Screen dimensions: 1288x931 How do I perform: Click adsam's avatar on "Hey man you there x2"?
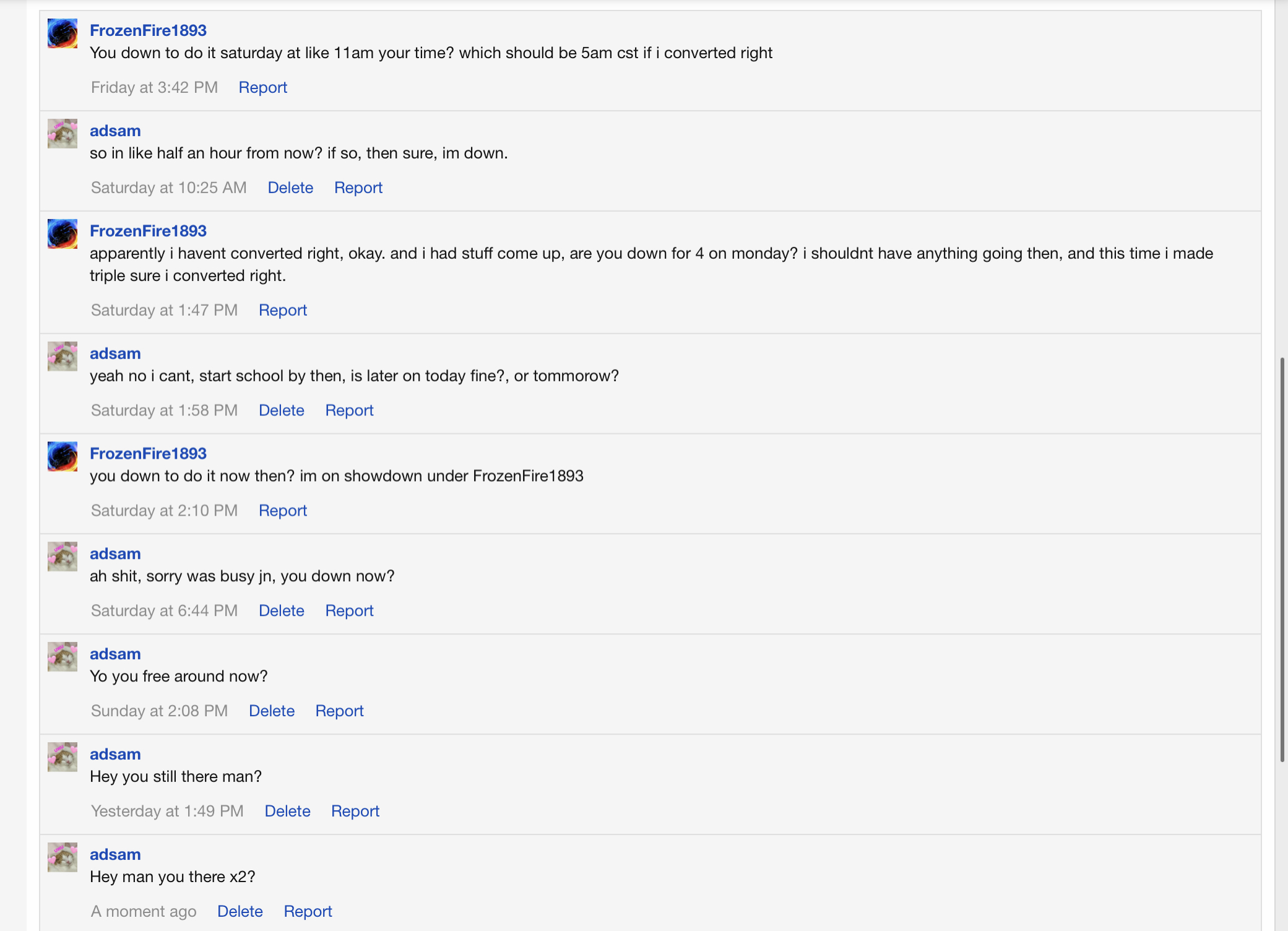pos(63,857)
